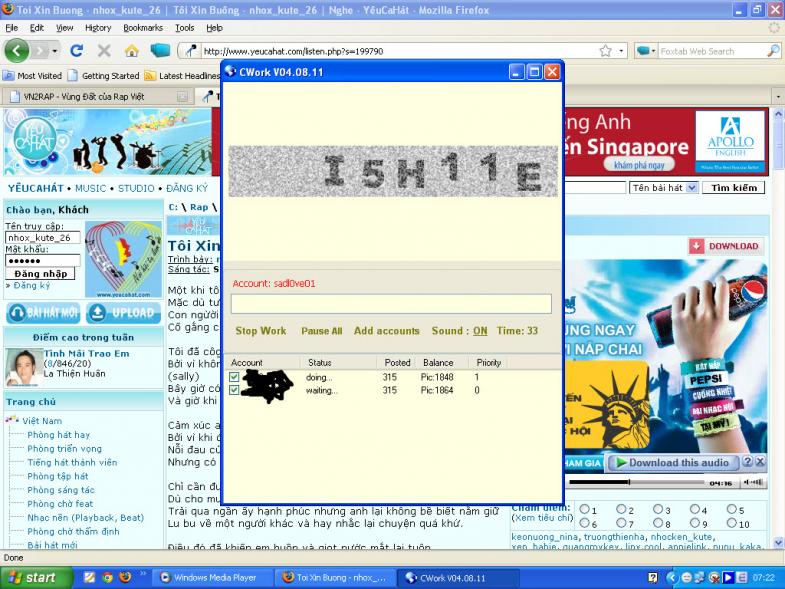This screenshot has height=589, width=785.
Task: Open Bookmarks menu in Firefox
Action: 143,28
